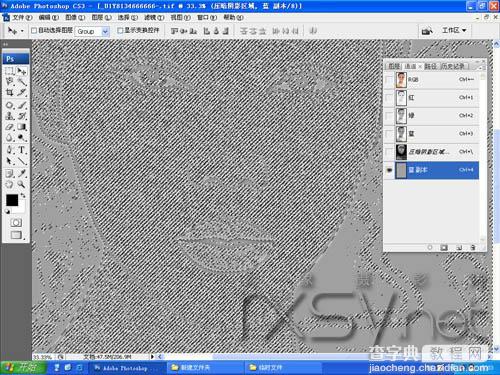The height and width of the screenshot is (375, 500).
Task: Delete current channel trash icon
Action: pos(473,247)
